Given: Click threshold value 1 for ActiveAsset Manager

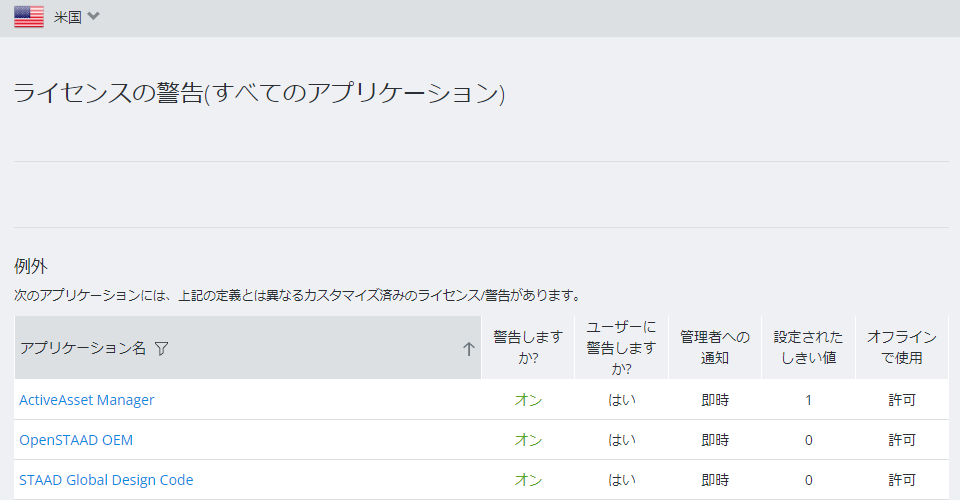Looking at the screenshot, I should click(808, 400).
